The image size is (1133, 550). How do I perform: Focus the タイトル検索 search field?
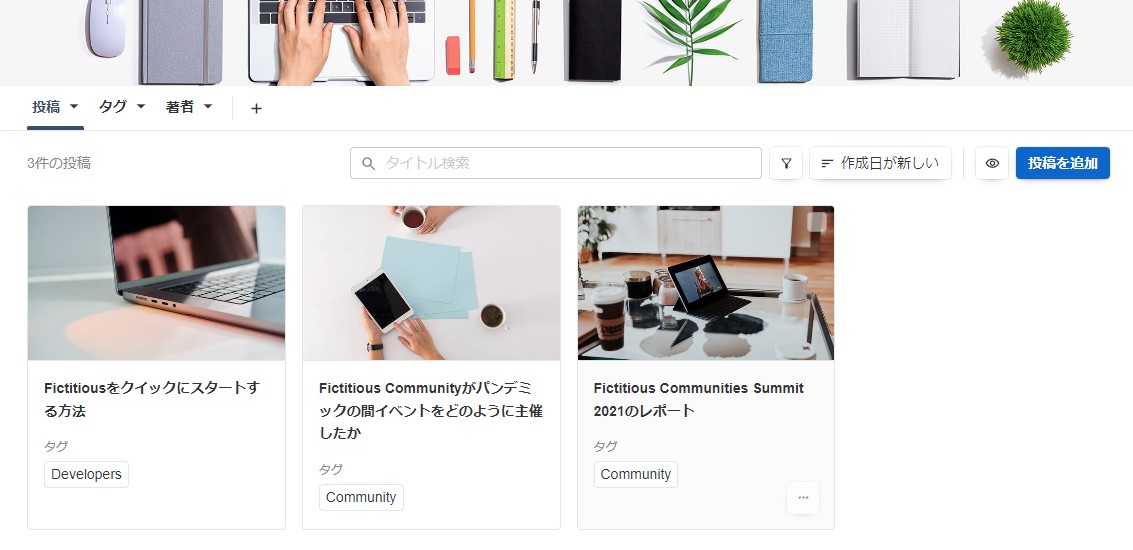click(556, 163)
